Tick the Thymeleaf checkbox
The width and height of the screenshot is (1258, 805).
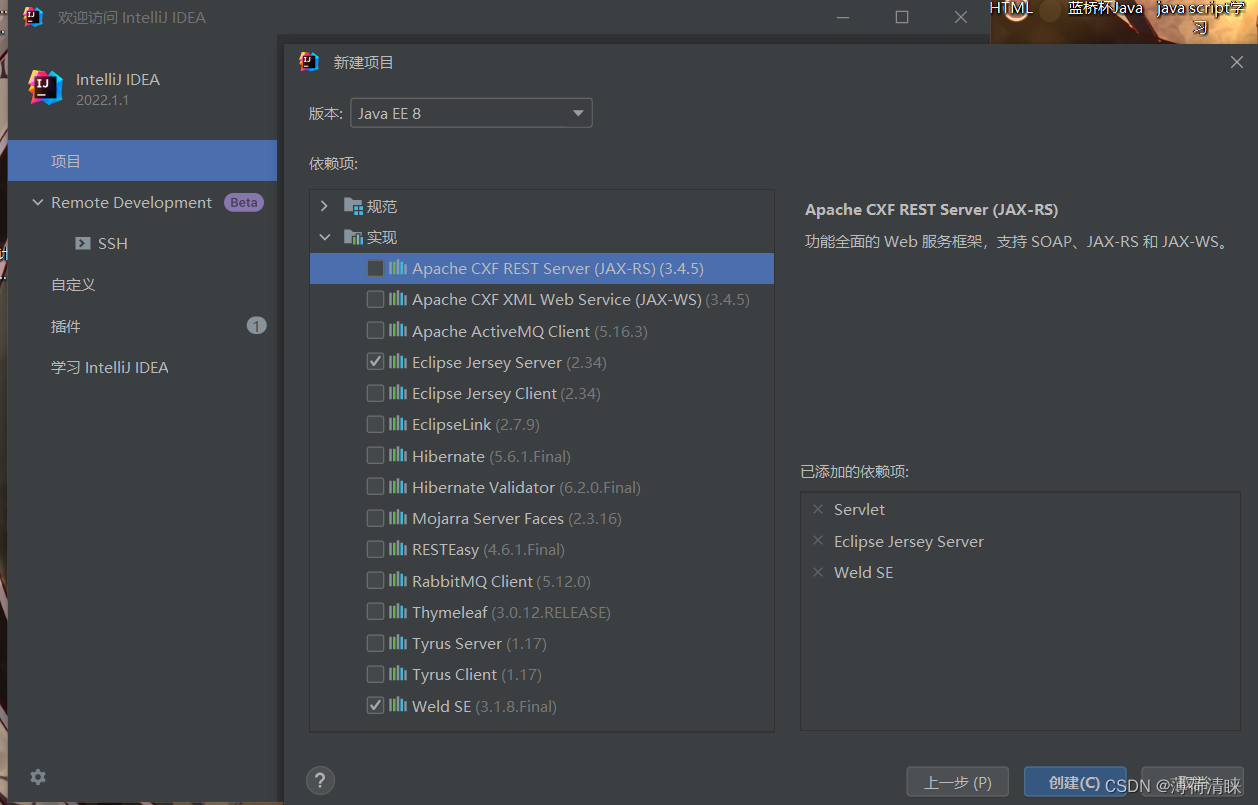pos(375,612)
